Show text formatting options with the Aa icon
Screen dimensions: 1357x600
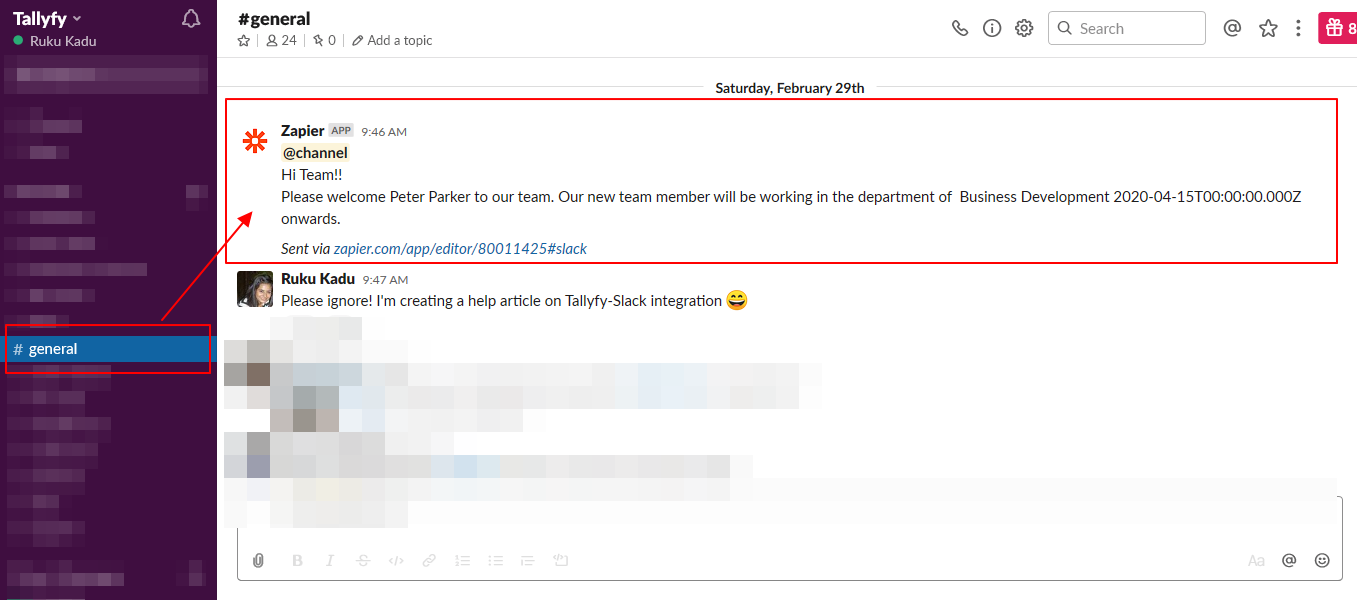click(x=1256, y=560)
